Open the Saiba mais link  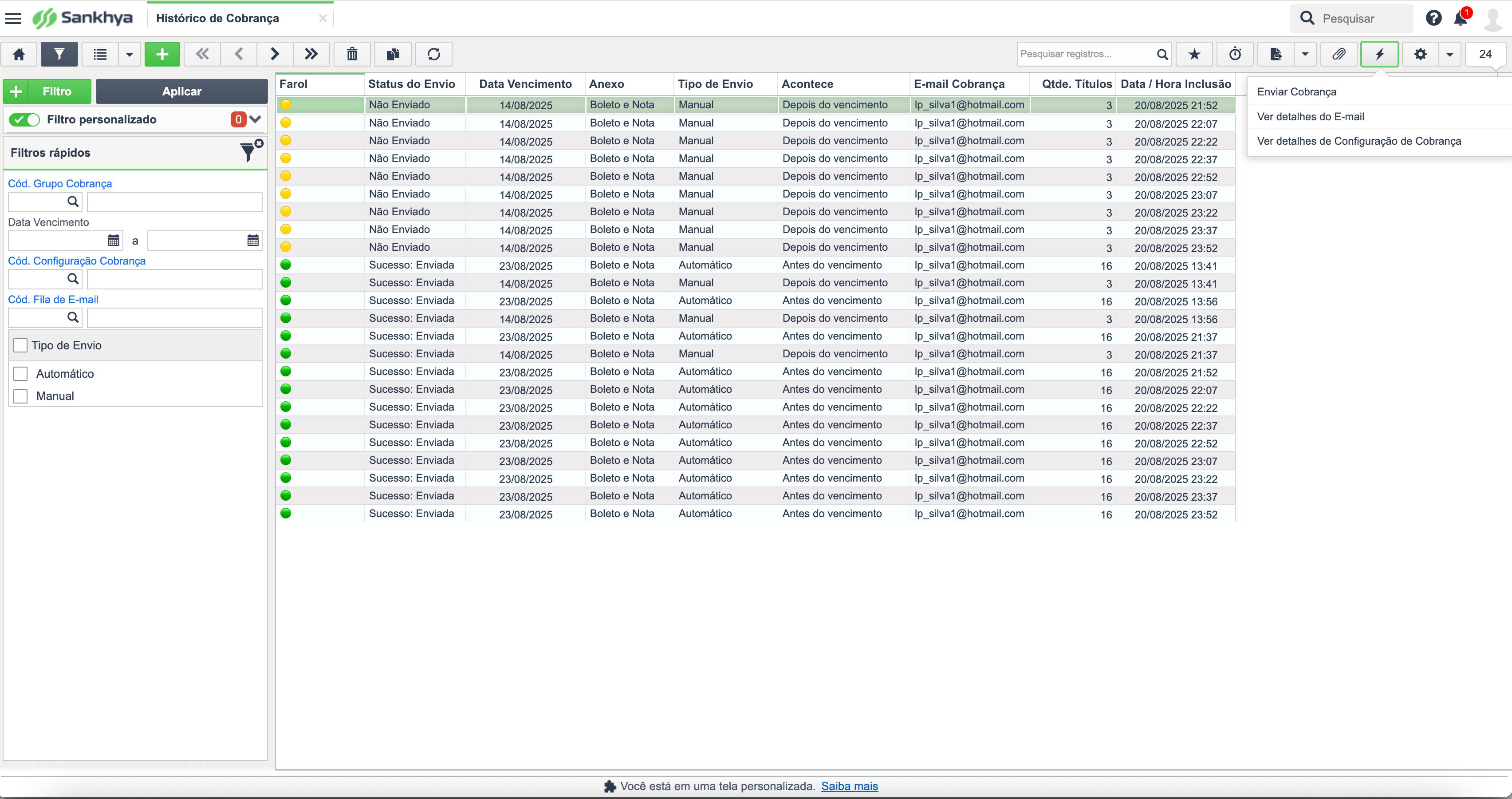[849, 786]
